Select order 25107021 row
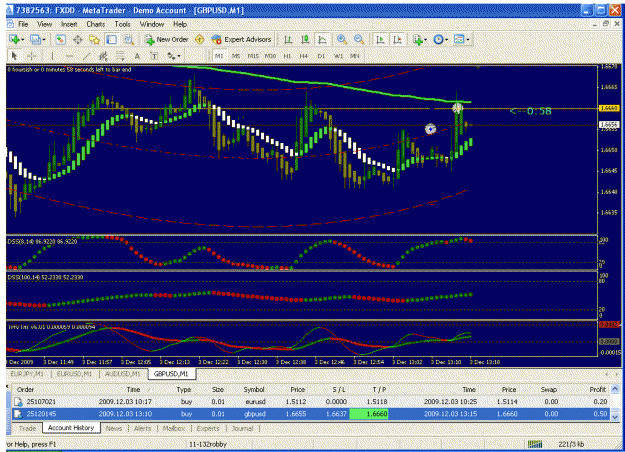 [x=311, y=401]
